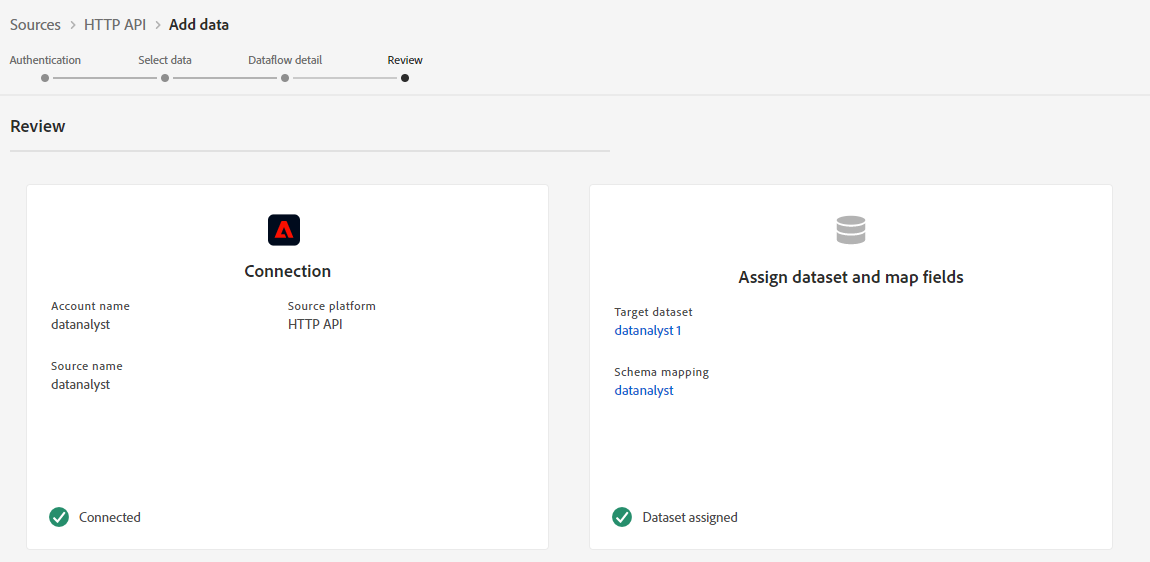Viewport: 1150px width, 562px height.
Task: Click the Connection card heading
Action: (x=287, y=271)
